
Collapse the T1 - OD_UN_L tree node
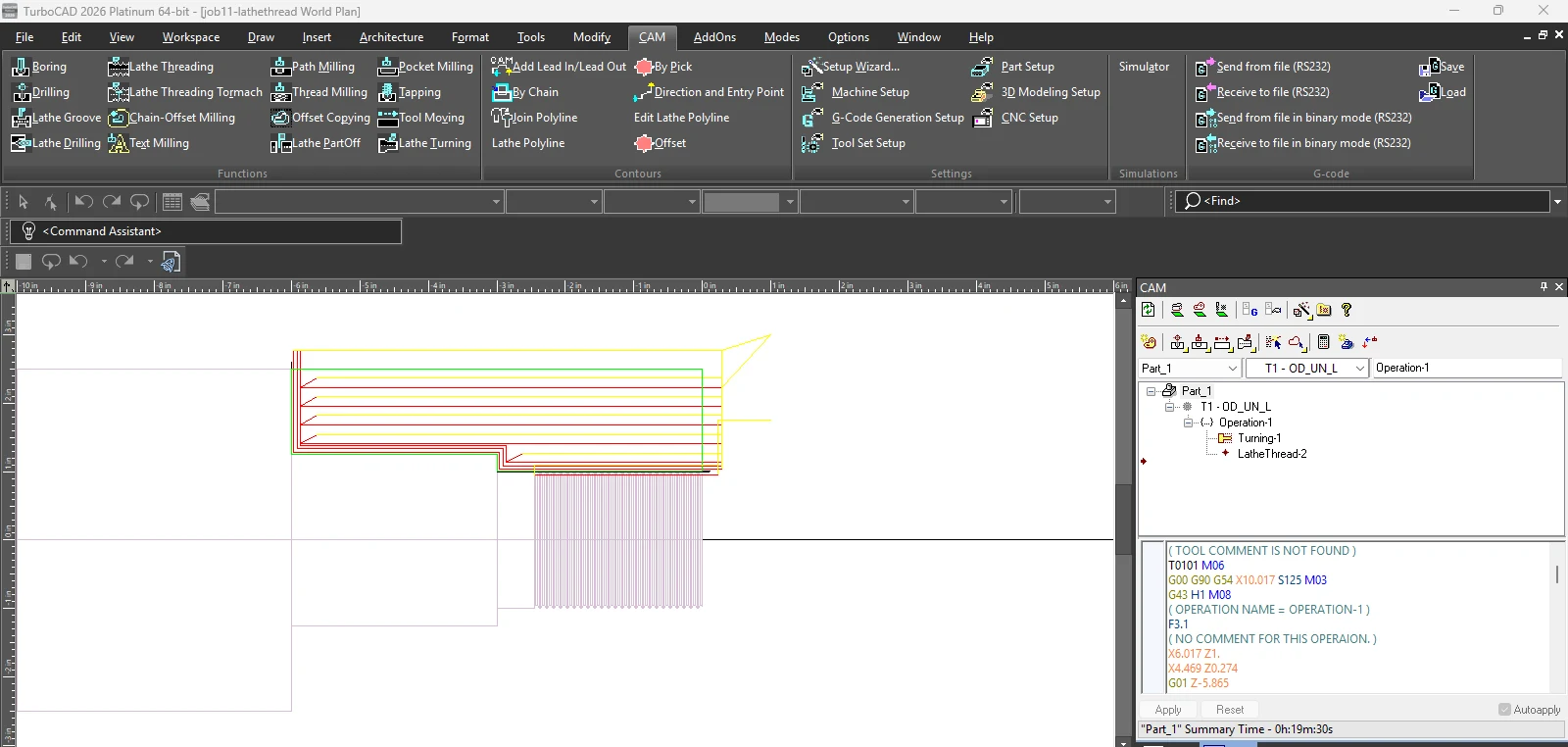1170,407
